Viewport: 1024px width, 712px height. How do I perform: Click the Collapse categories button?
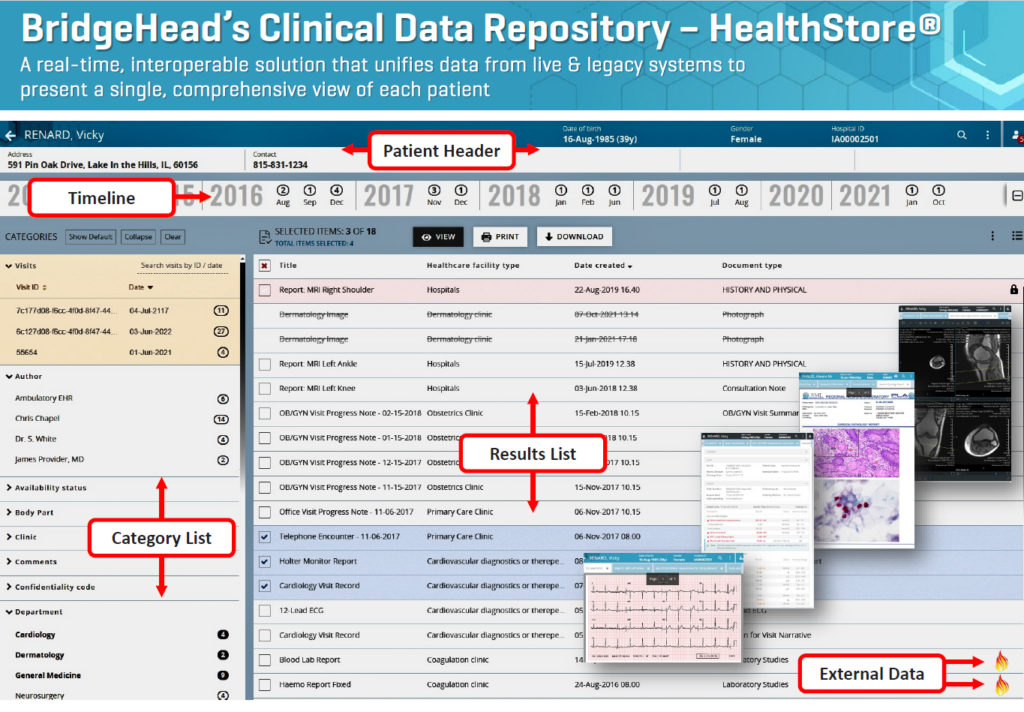tap(138, 237)
